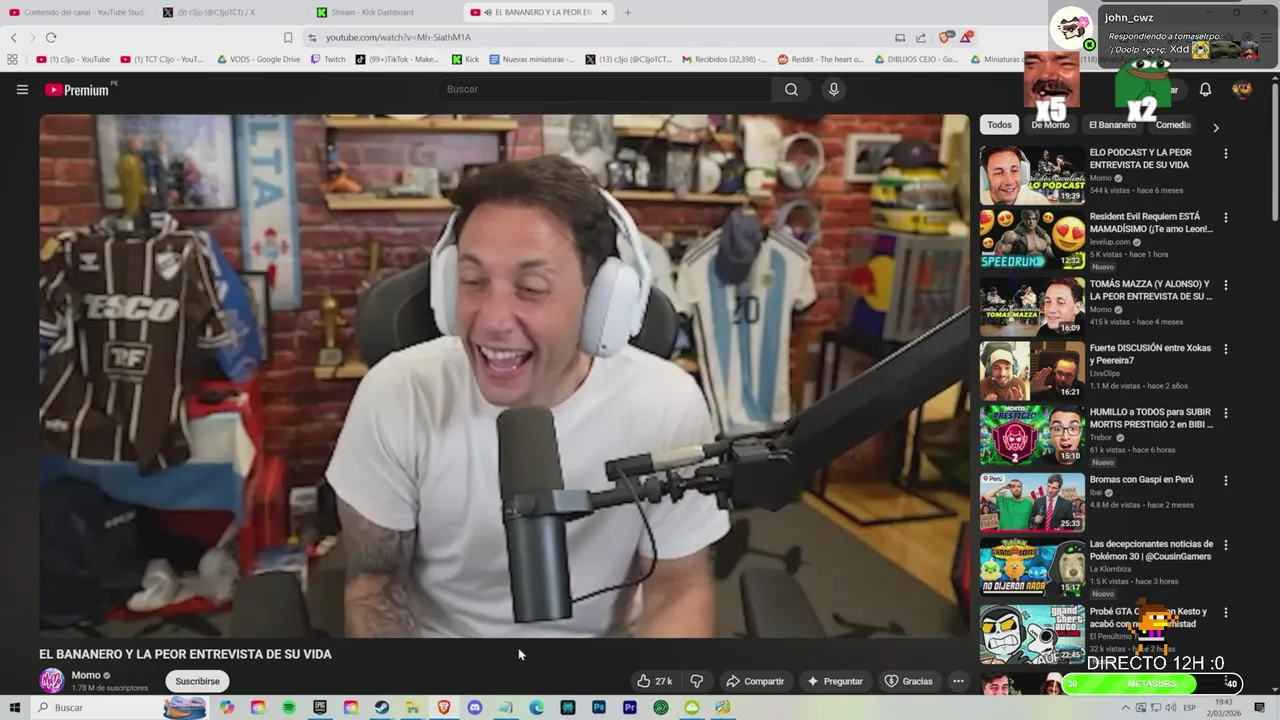
Task: Select the Comedia filter chip
Action: pos(1173,125)
